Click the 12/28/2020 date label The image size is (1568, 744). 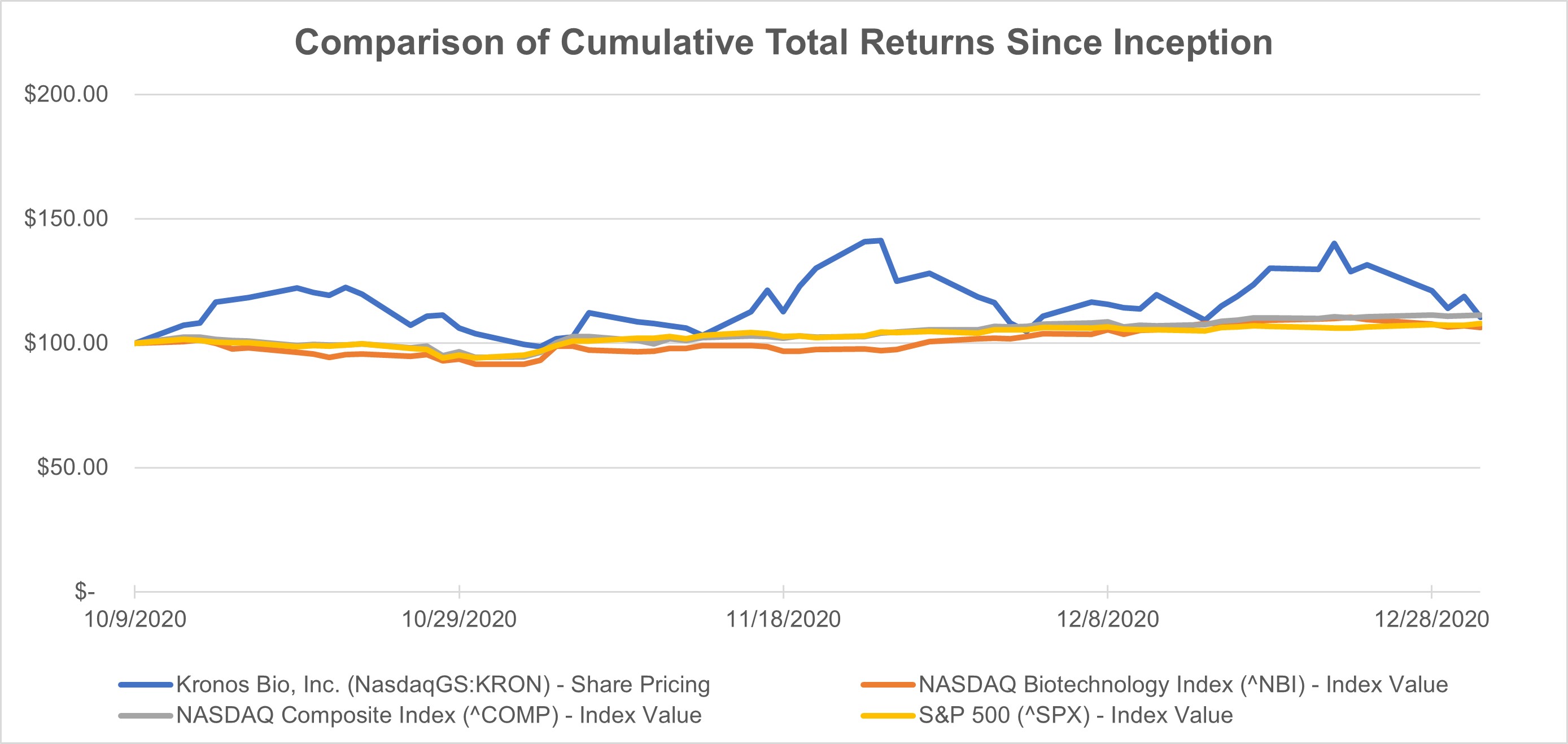click(1431, 619)
